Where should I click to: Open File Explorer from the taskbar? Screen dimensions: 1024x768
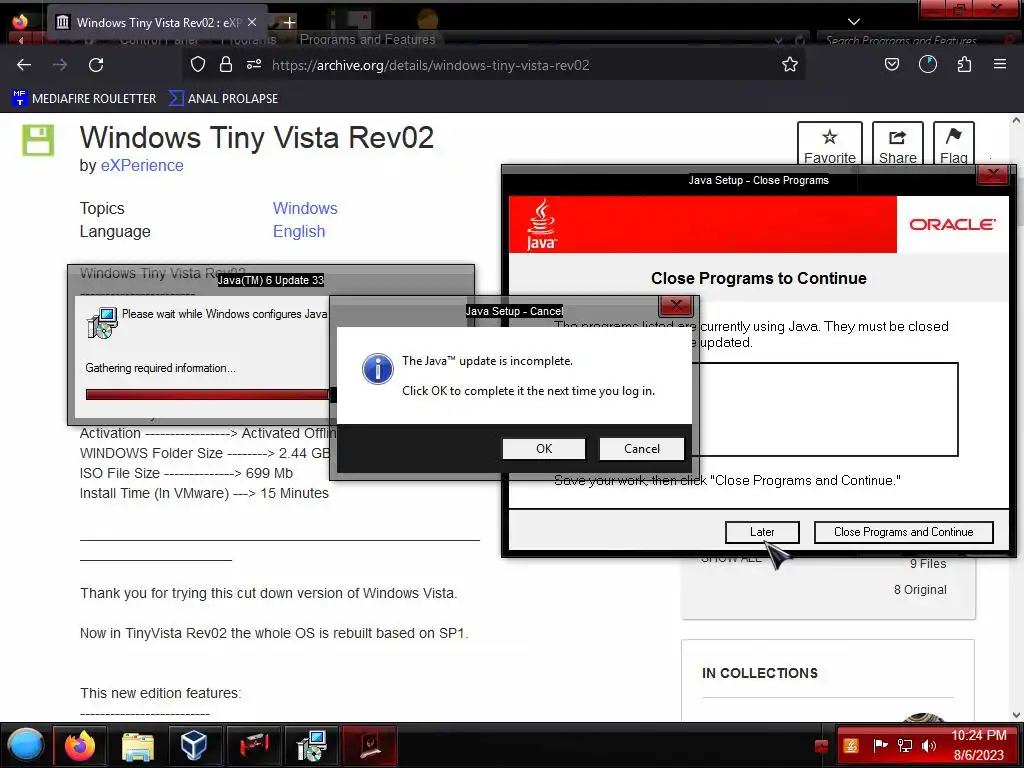(138, 745)
